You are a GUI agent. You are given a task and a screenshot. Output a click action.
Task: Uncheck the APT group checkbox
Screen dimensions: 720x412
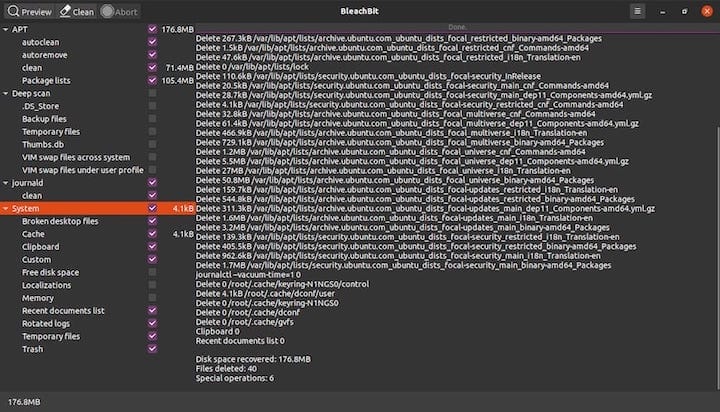152,29
